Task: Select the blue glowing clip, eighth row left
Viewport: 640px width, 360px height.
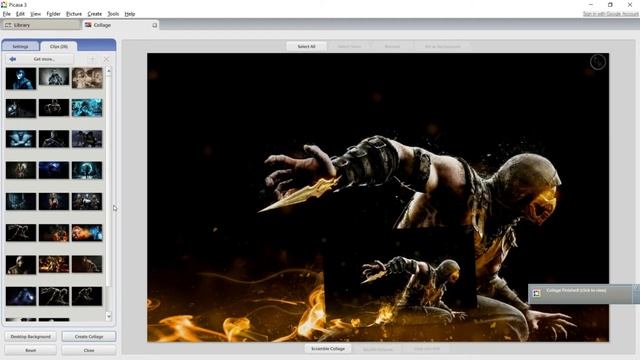Action: click(21, 296)
